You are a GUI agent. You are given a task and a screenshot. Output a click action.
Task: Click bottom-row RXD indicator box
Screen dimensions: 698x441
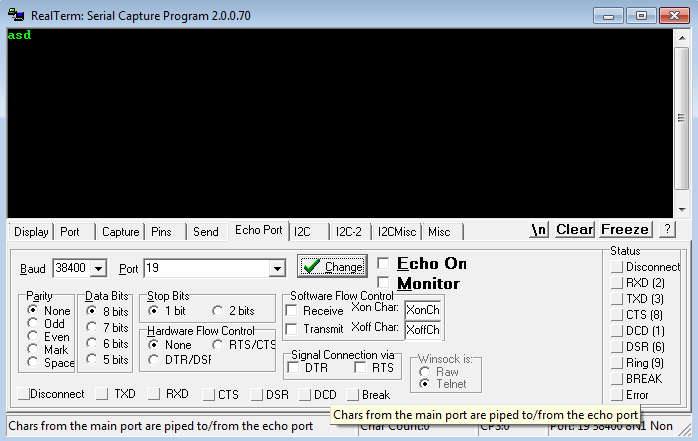154,394
